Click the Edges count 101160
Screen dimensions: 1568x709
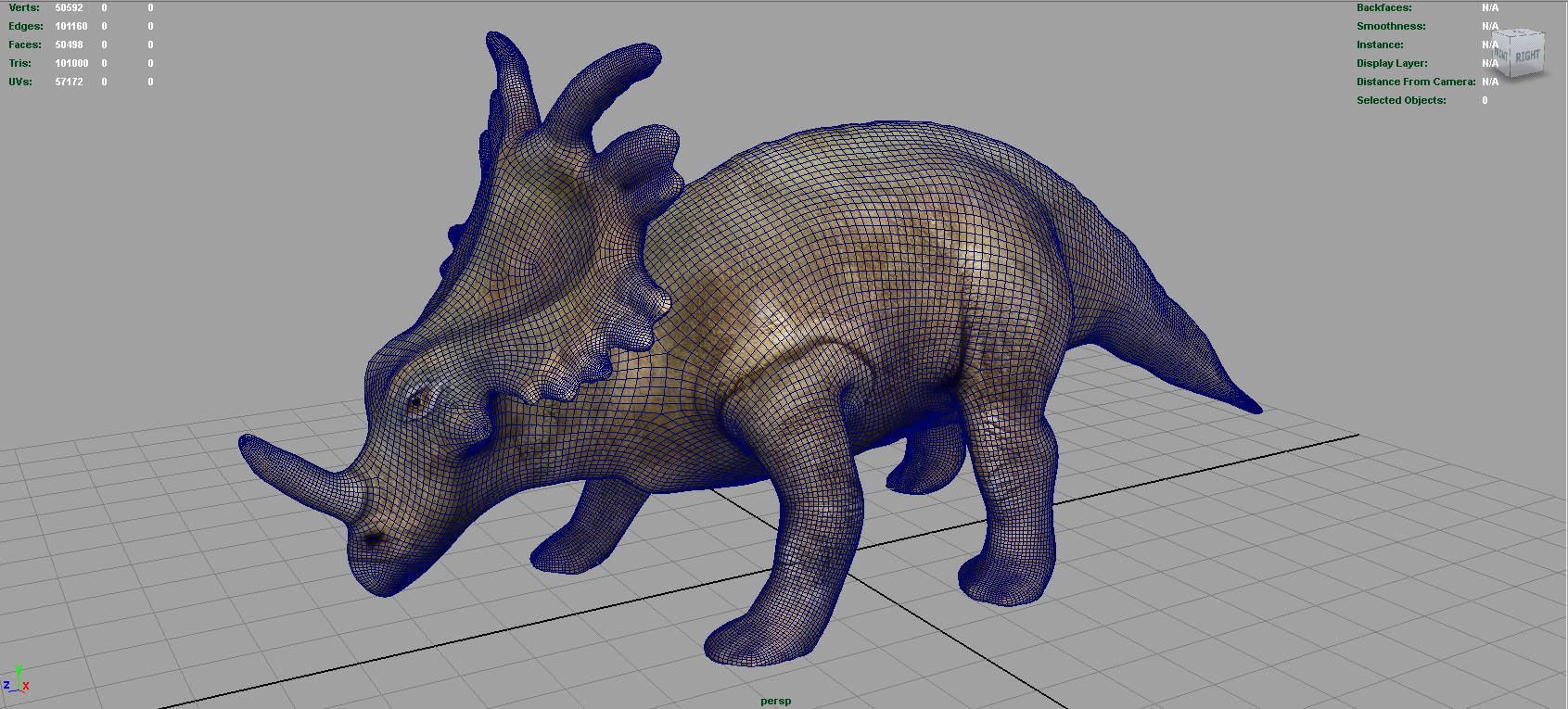71,26
